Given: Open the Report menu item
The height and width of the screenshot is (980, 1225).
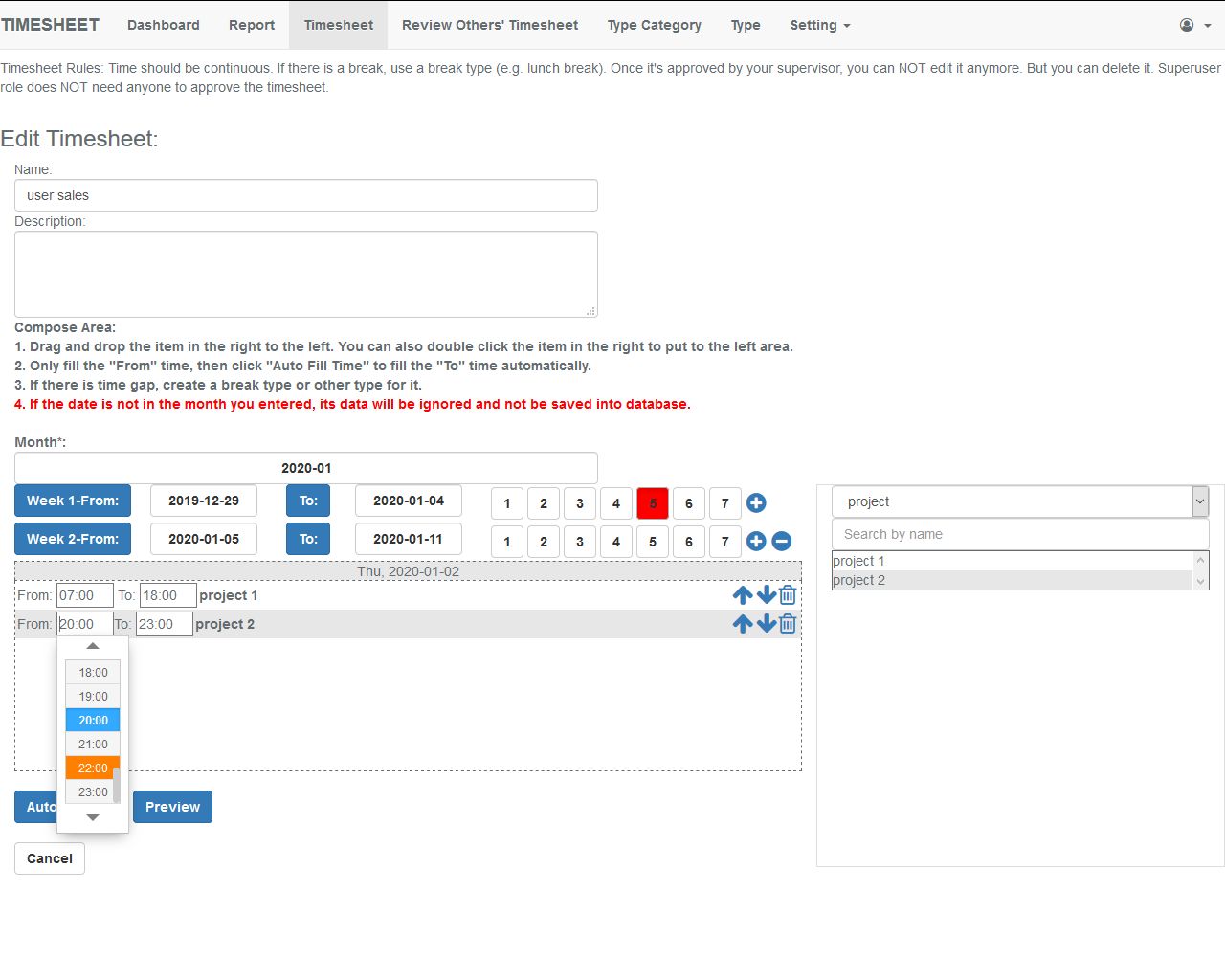Looking at the screenshot, I should [x=251, y=25].
